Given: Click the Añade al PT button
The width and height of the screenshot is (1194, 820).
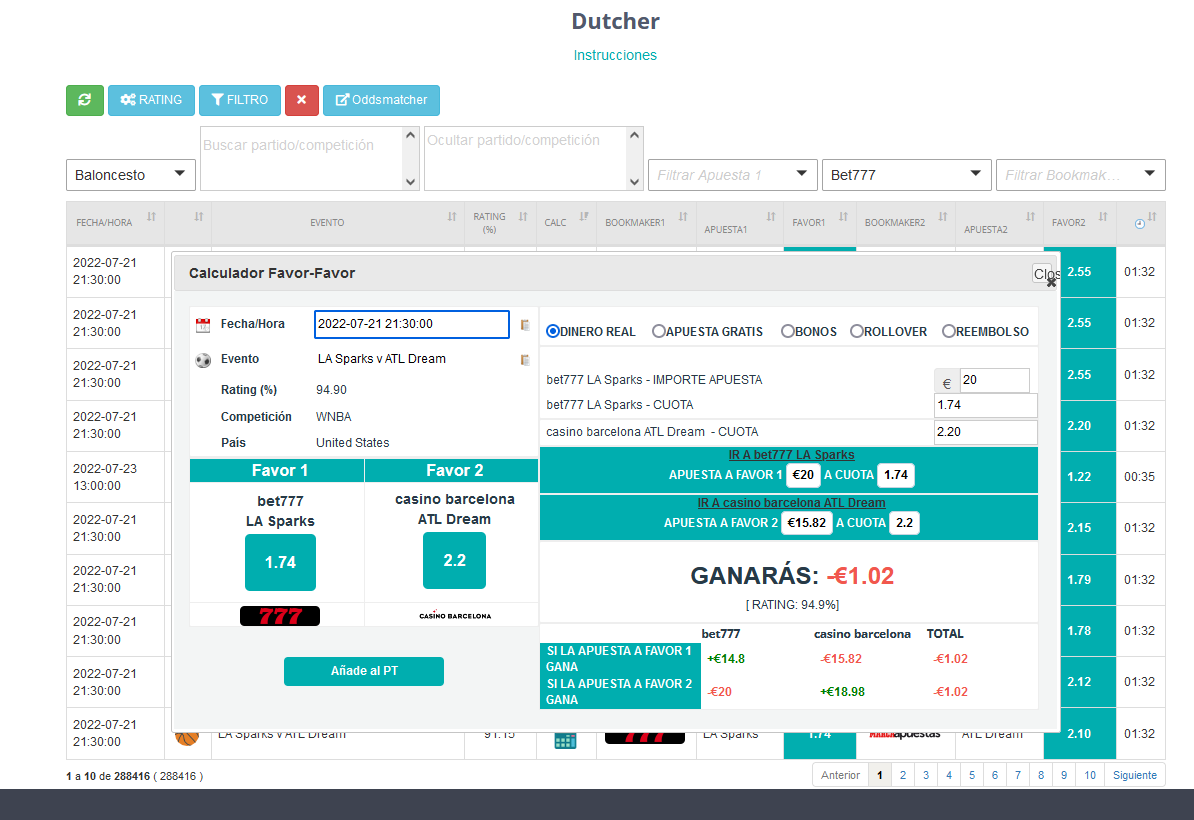Looking at the screenshot, I should (364, 671).
